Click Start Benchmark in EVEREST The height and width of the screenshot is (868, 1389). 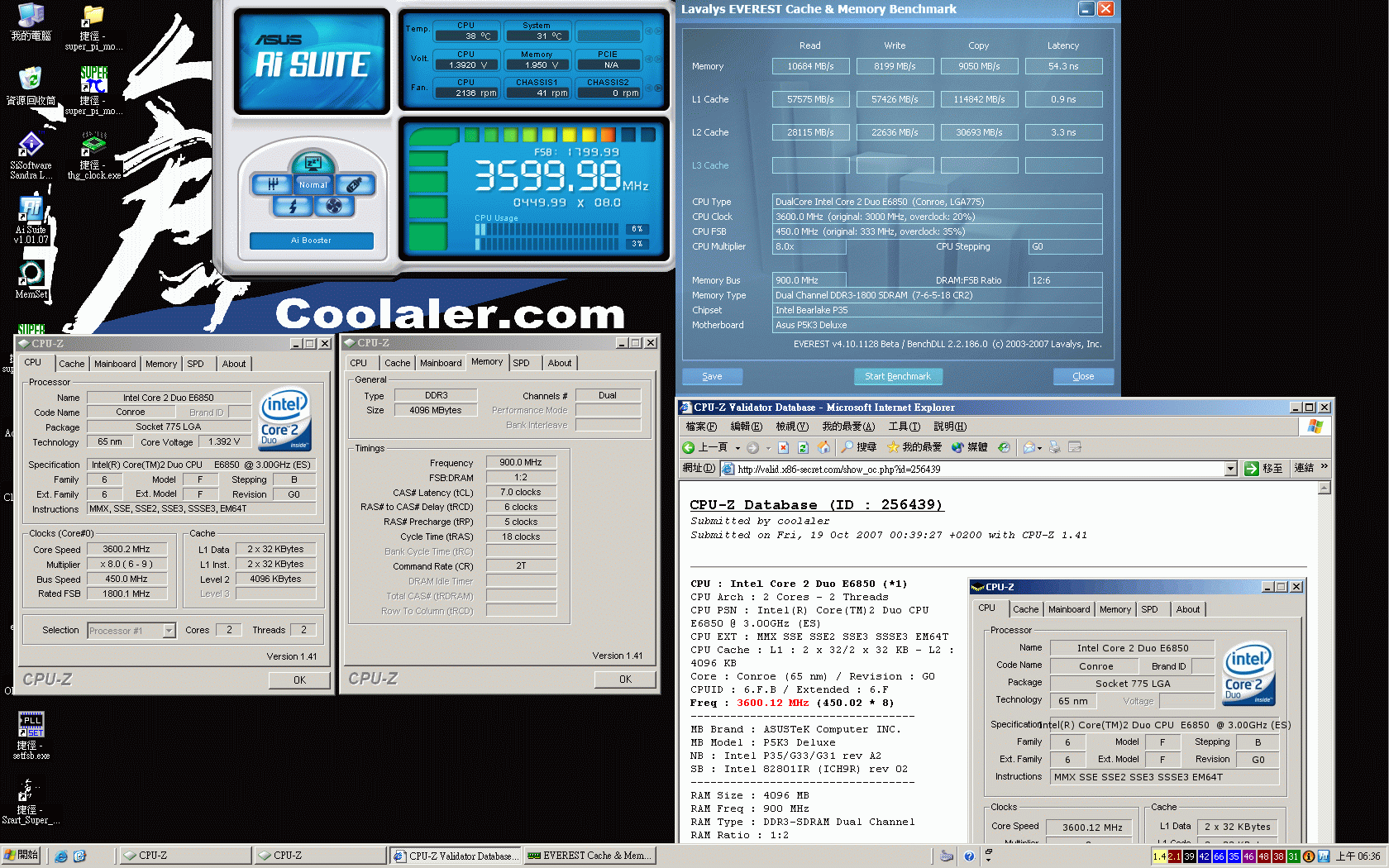[x=897, y=376]
